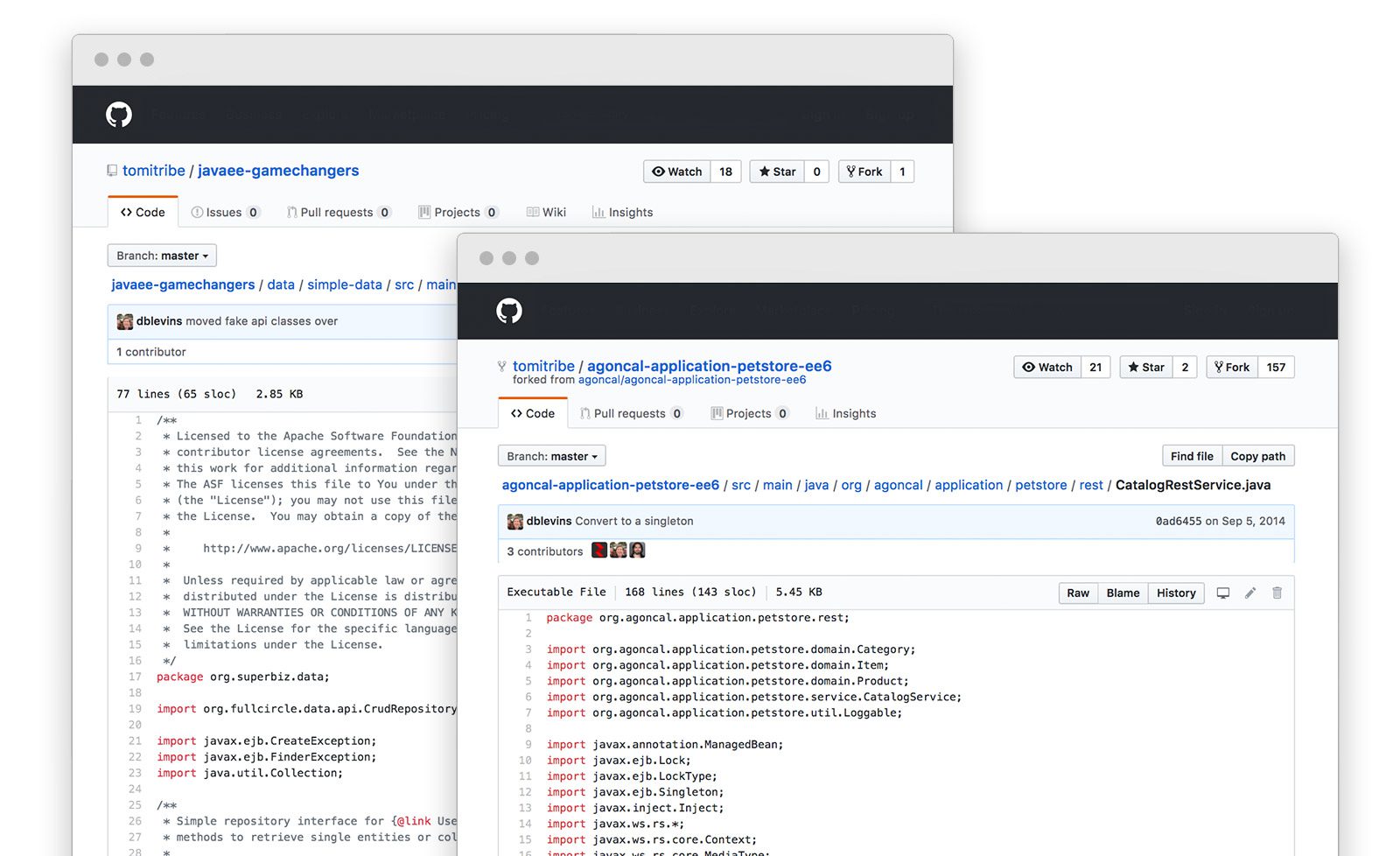
Task: Open forked-from agoncal/agoncal-application-petstore-ee6 link
Action: 692,380
